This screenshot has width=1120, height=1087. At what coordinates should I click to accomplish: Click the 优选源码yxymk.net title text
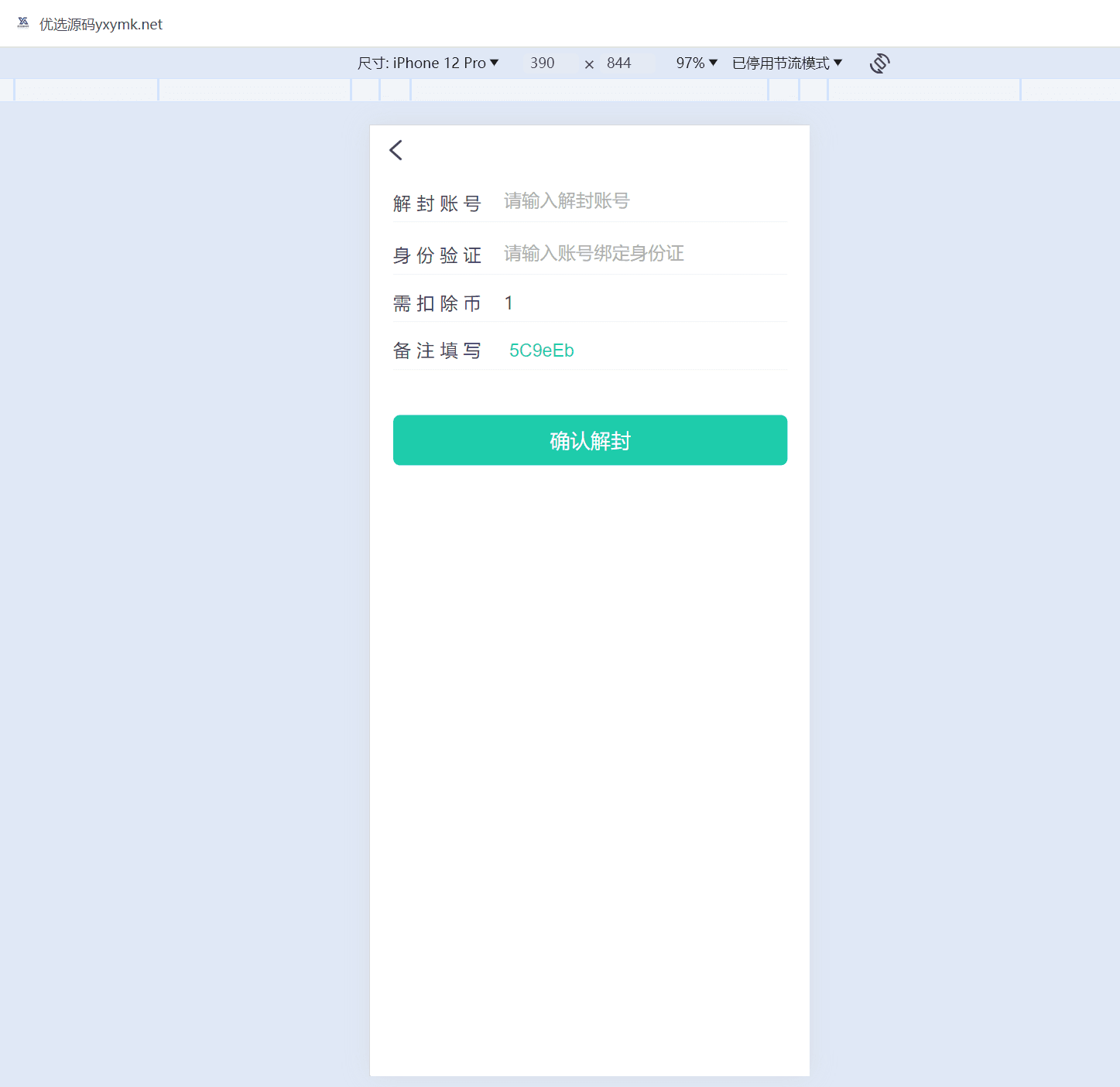(x=101, y=25)
